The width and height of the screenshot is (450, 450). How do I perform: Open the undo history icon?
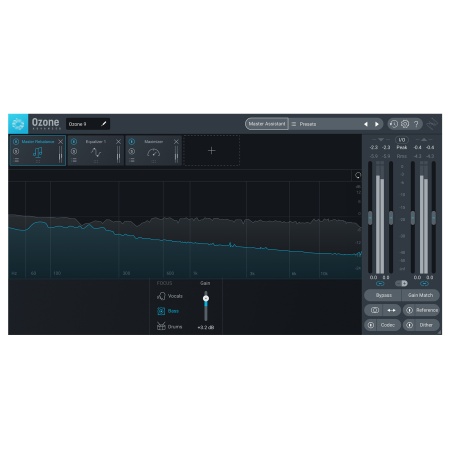[394, 124]
